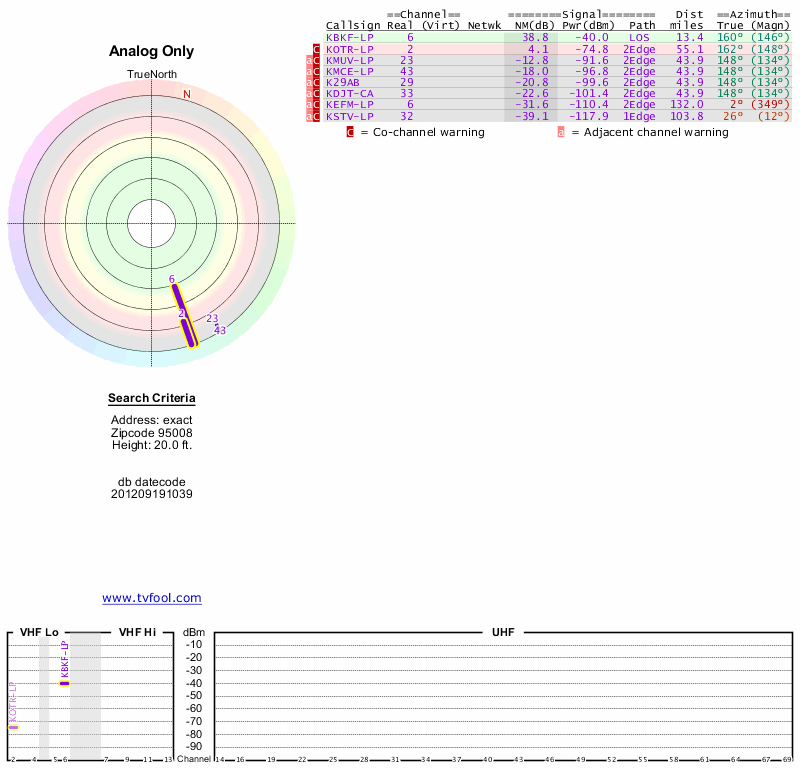
Task: Click the KMCE-LP callsign entry
Action: click(349, 71)
